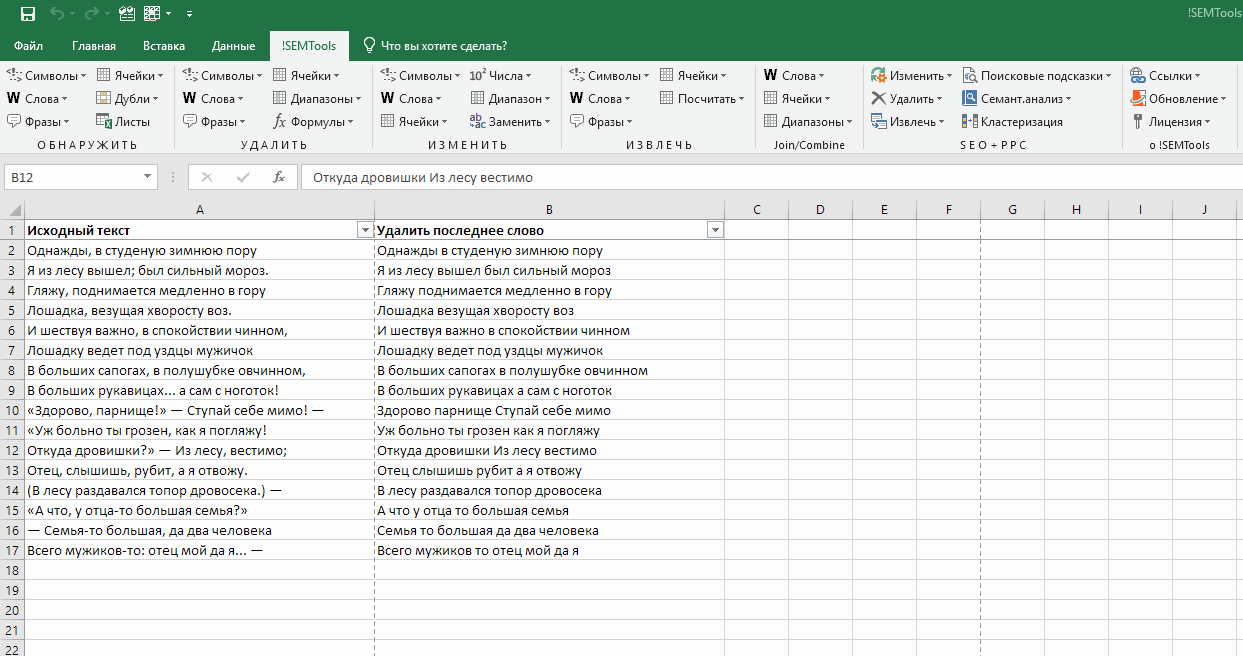Open Ячейки in ИЗВЛЕЧЬ group

pos(693,75)
